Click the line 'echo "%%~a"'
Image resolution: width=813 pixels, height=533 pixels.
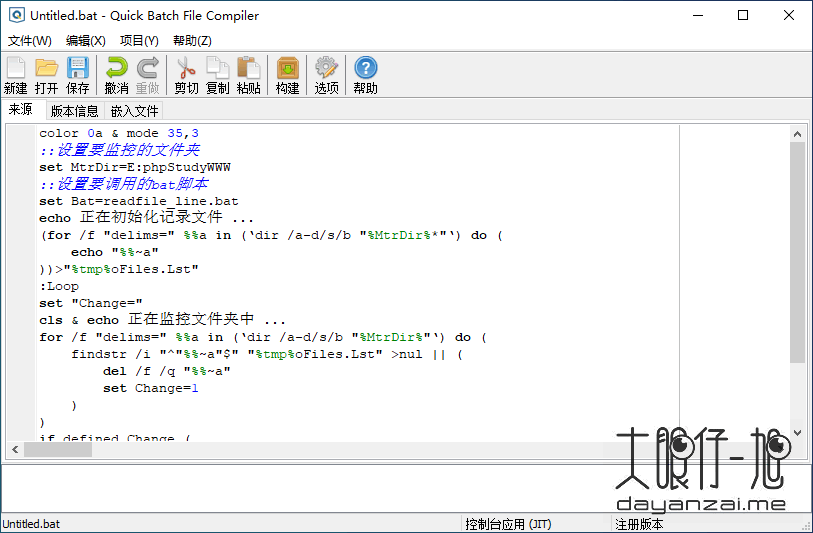click(x=115, y=252)
